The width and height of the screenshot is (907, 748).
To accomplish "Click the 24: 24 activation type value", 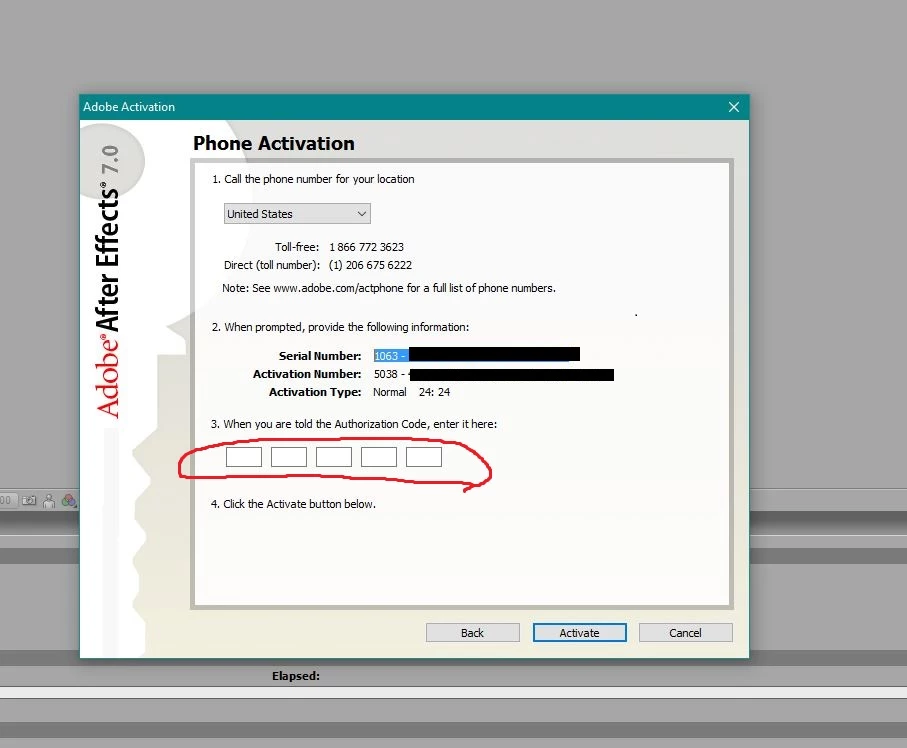I will (434, 392).
